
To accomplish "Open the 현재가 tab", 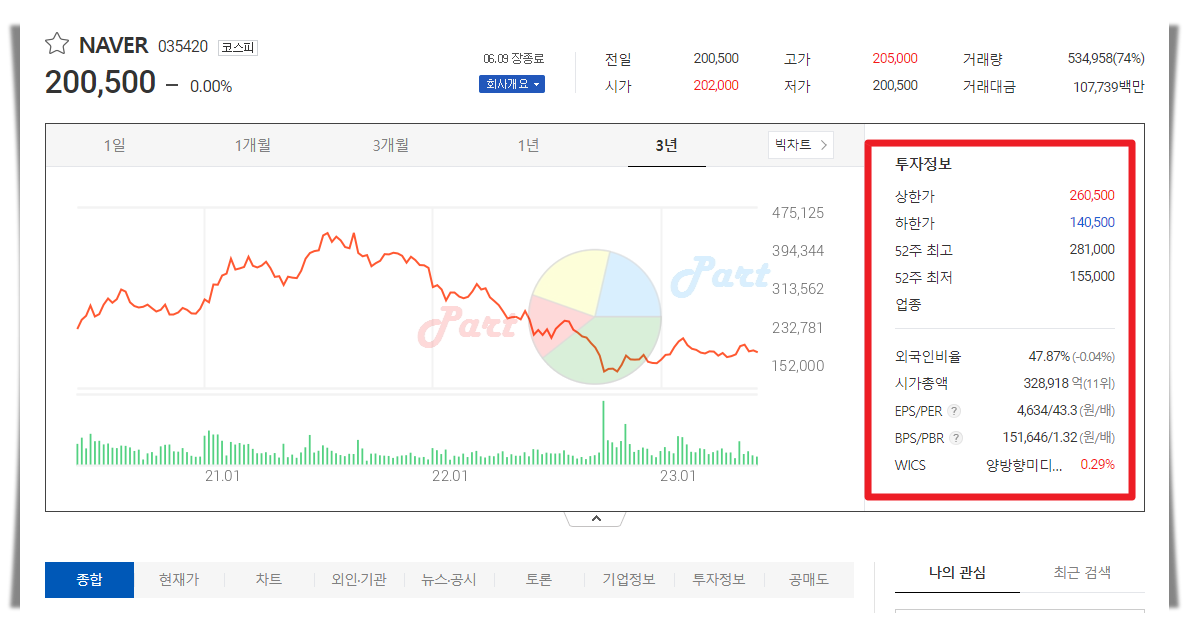I will tap(179, 580).
